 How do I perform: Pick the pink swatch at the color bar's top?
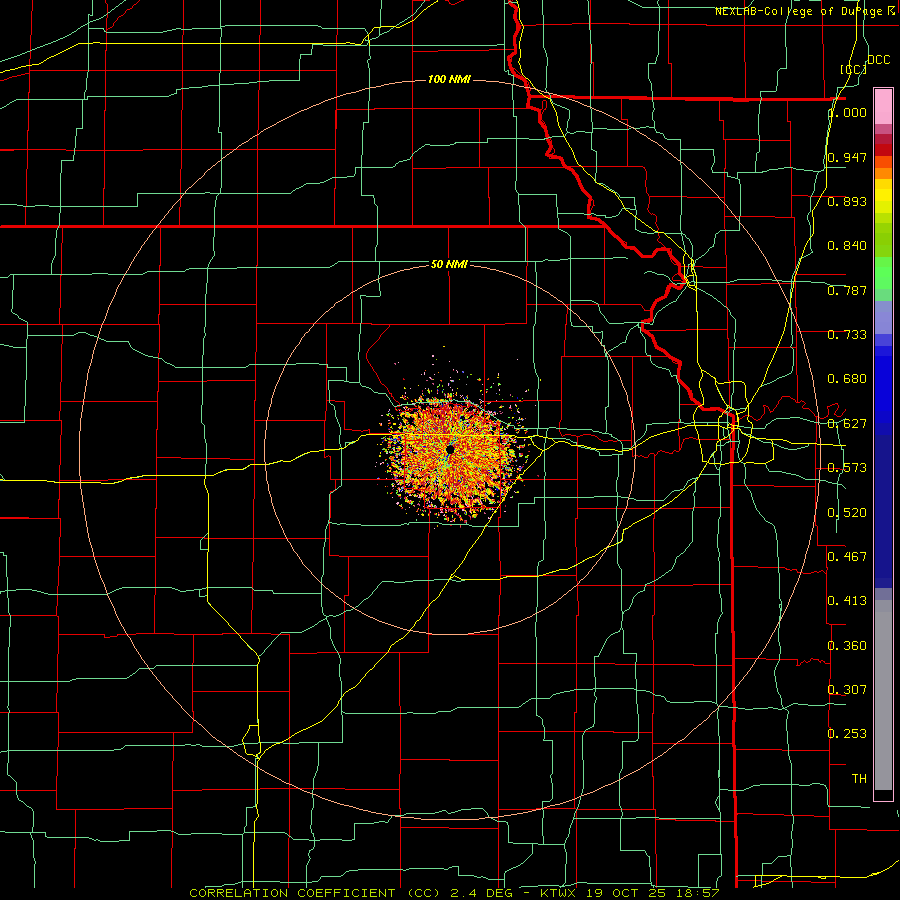coord(883,107)
